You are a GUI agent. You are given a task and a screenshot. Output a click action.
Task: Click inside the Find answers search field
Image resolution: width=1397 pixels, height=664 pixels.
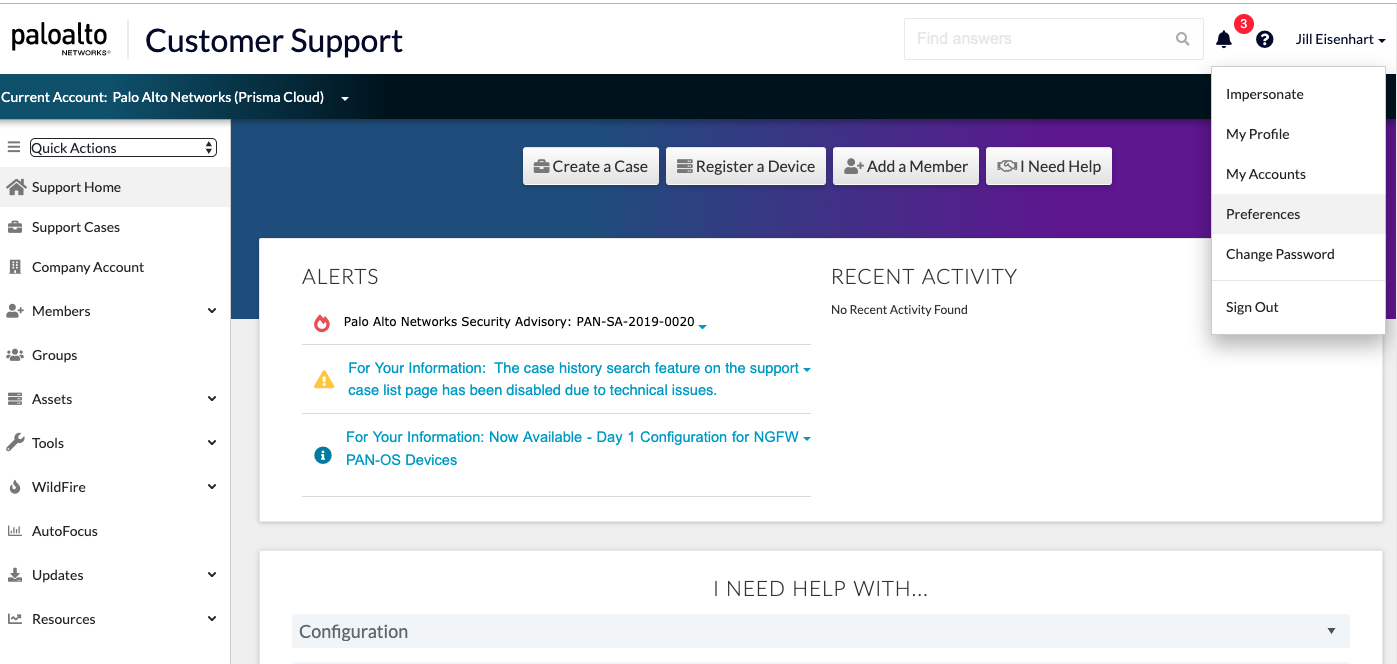pos(1020,39)
